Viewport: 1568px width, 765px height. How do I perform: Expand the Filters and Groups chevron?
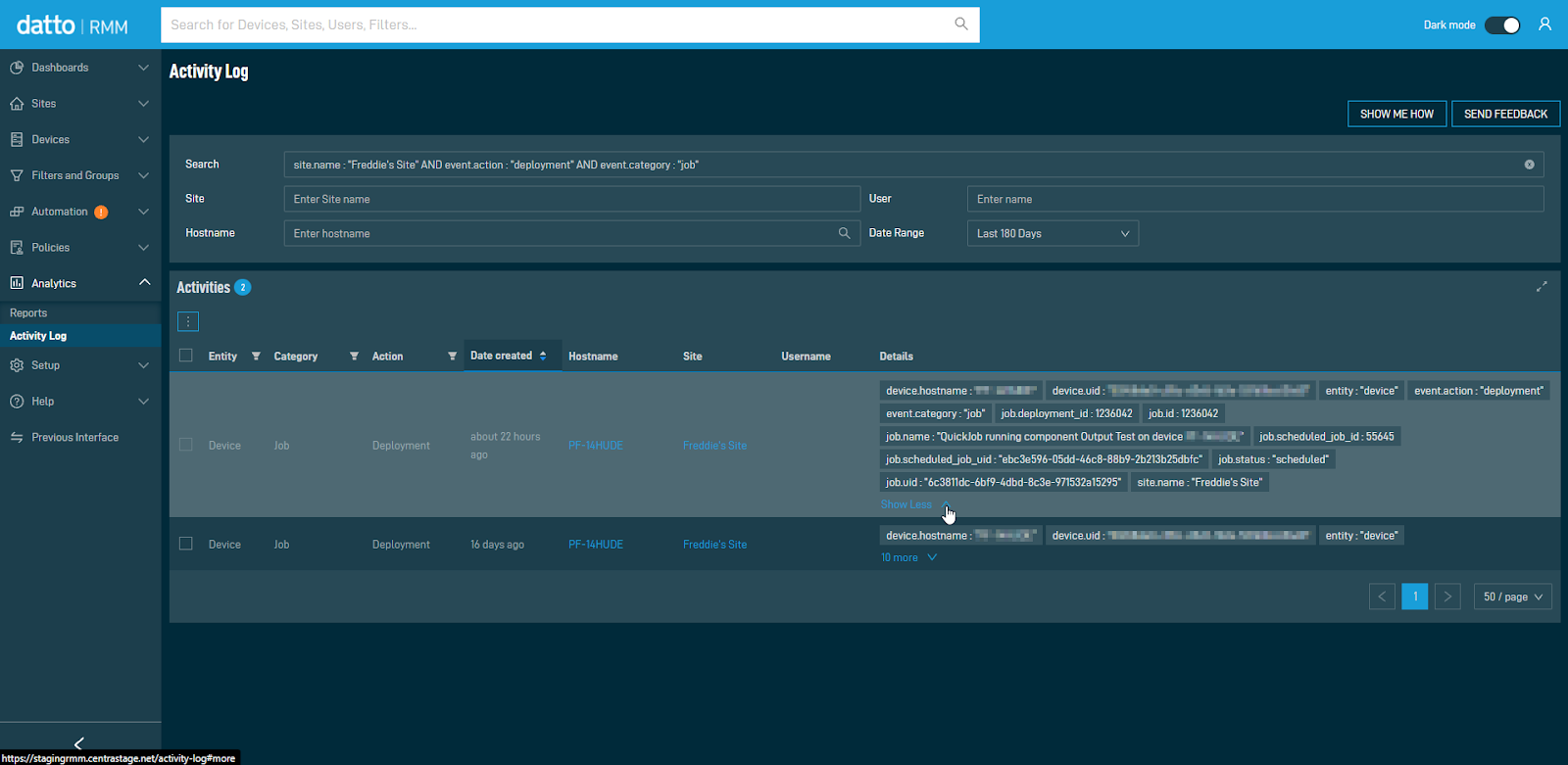(x=144, y=175)
